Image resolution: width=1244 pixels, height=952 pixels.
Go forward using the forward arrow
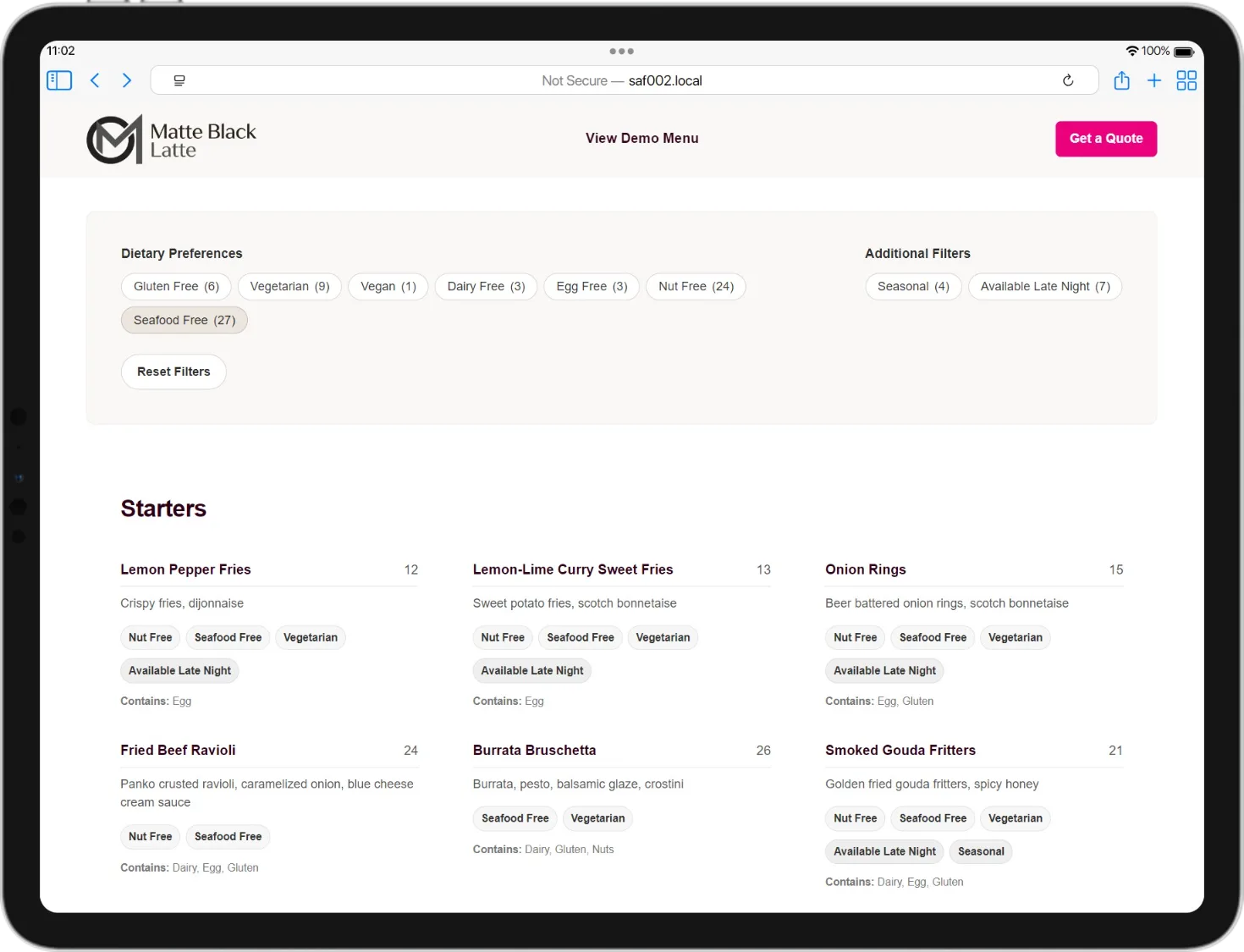pos(127,80)
